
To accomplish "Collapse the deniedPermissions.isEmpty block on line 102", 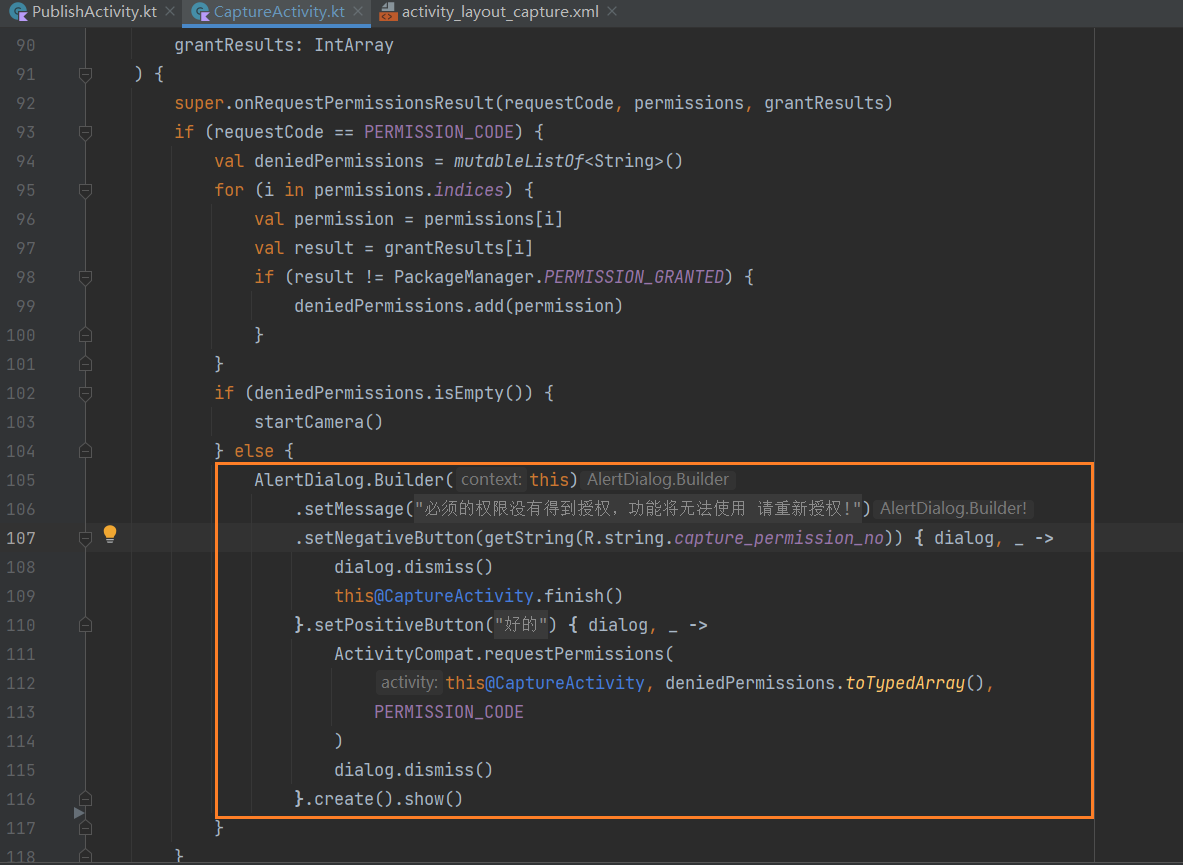I will [85, 393].
